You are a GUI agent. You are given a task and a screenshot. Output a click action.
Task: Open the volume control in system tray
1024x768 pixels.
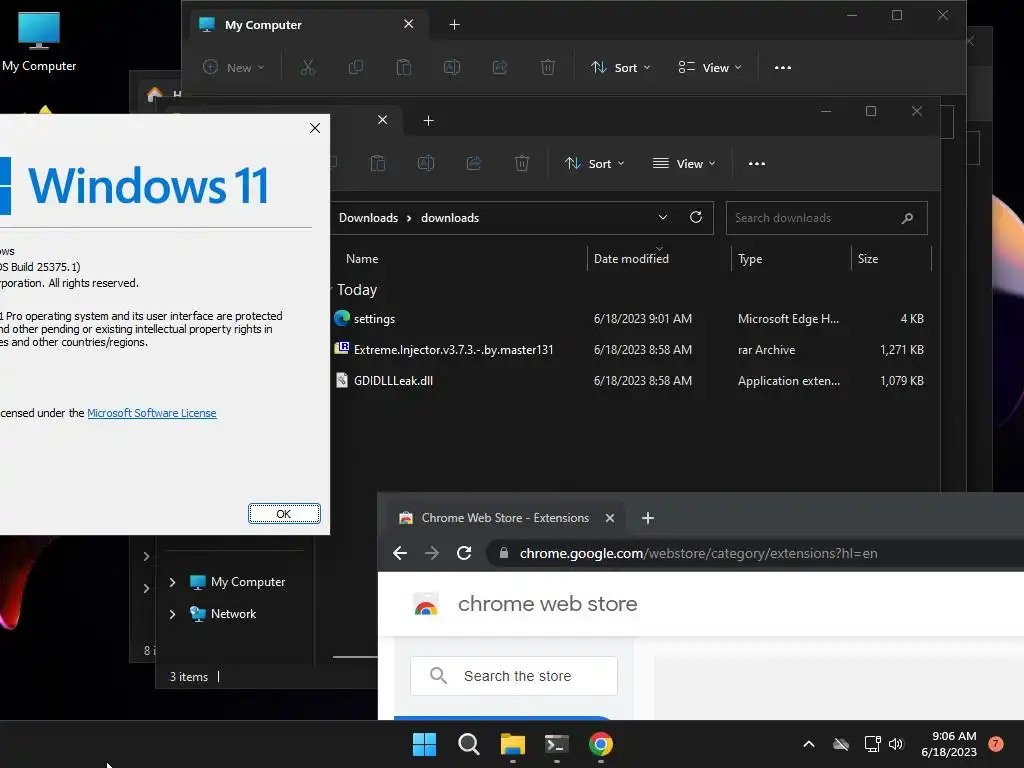896,744
